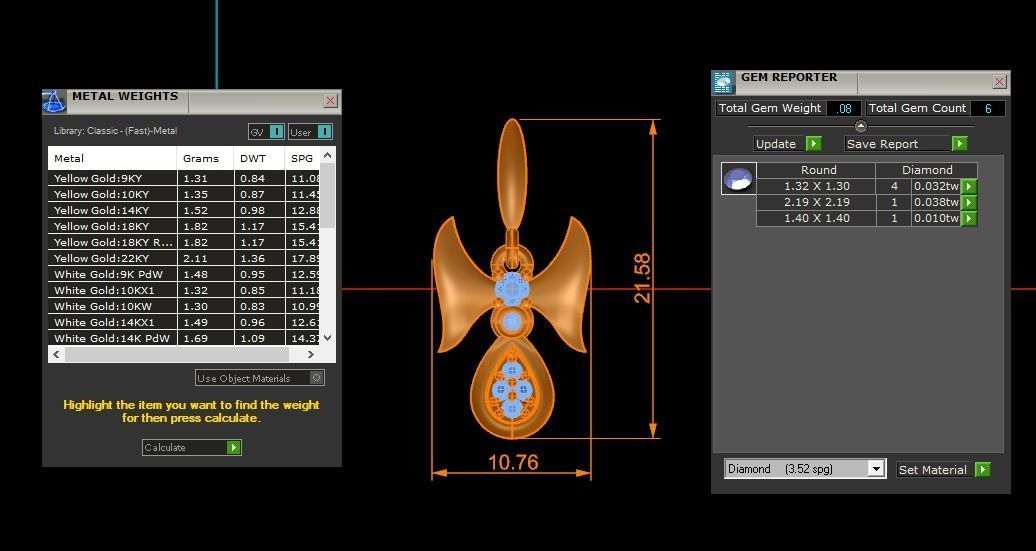Viewport: 1036px width, 551px height.
Task: Click the SPG column header
Action: point(303,159)
